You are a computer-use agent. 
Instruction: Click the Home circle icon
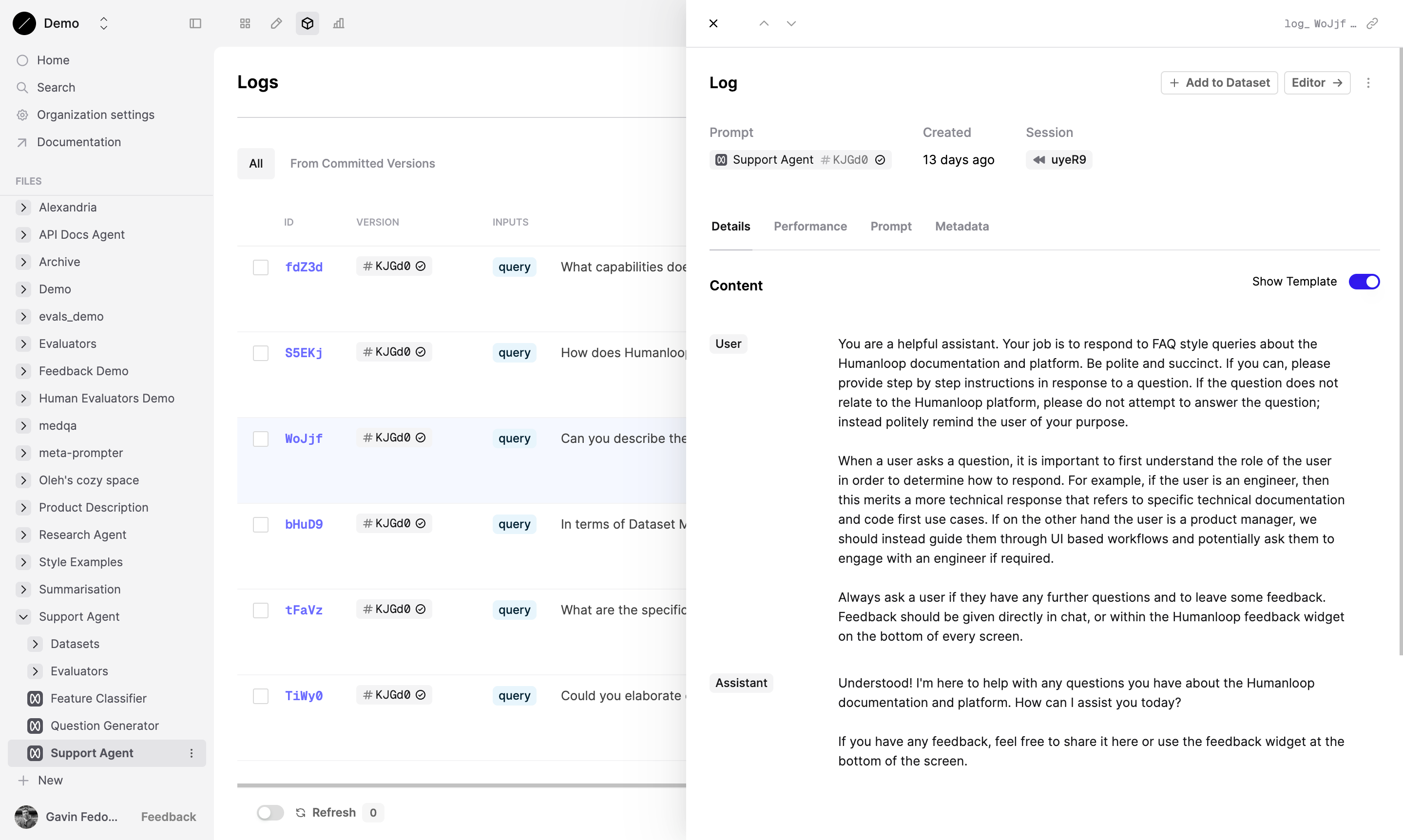22,60
